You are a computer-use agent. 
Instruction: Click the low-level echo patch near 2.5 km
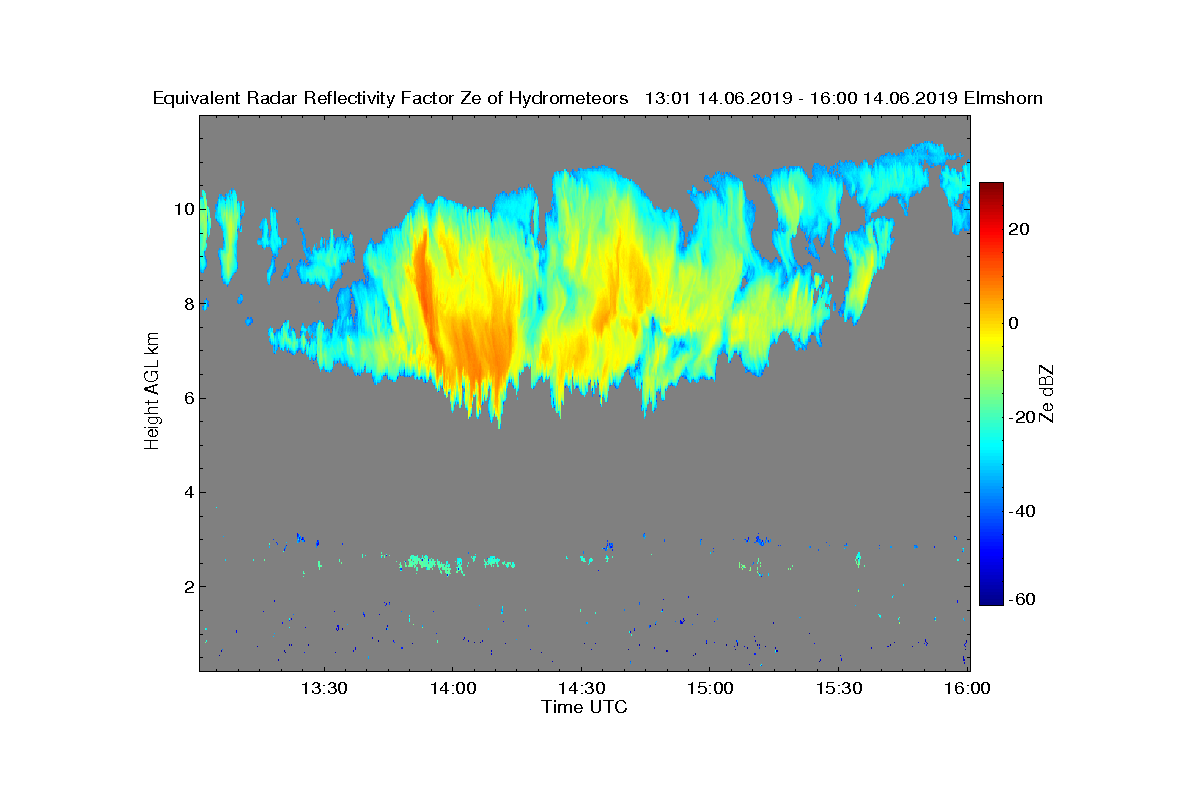[x=433, y=563]
